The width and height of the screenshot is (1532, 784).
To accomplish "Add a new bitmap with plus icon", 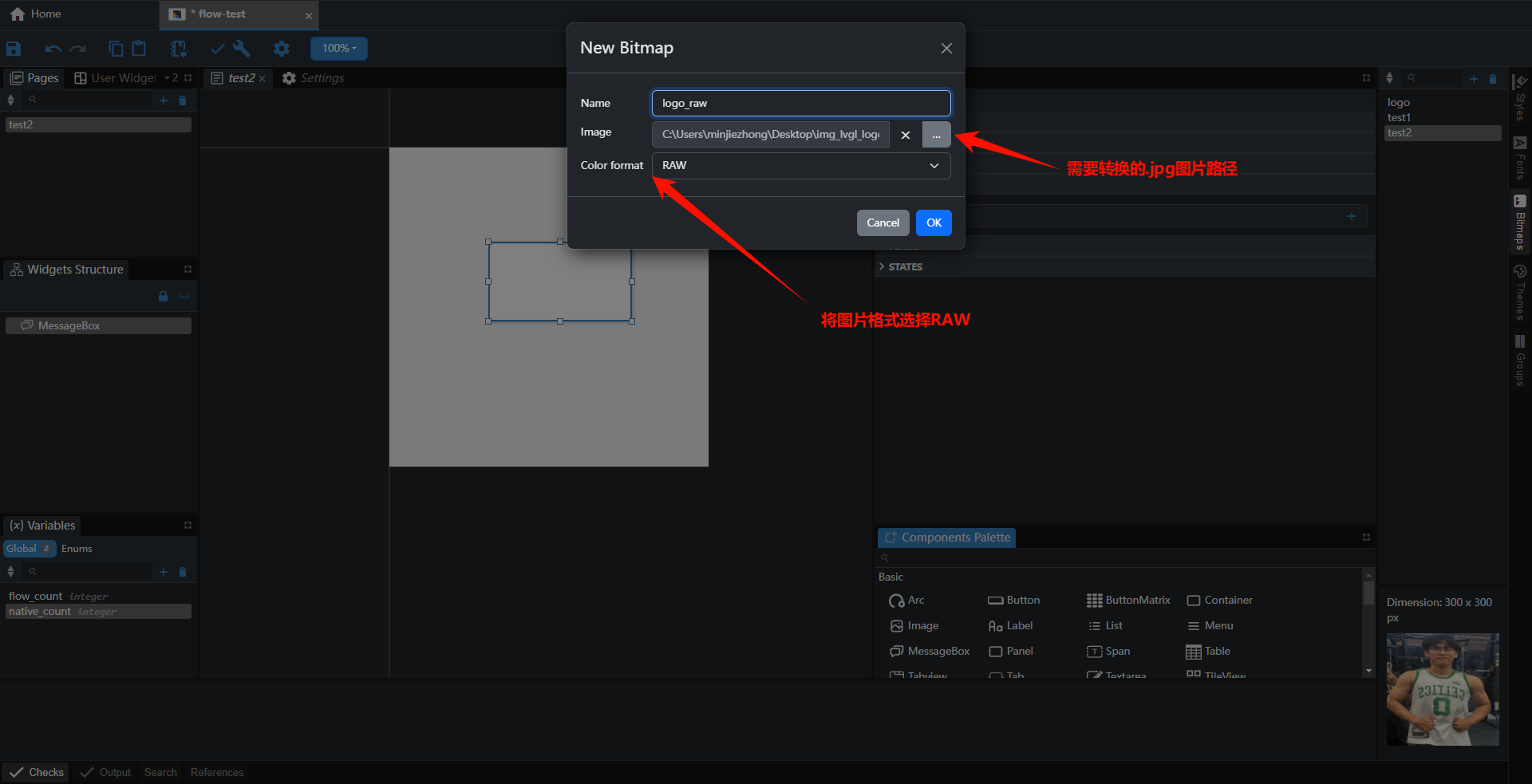I will (x=1473, y=78).
